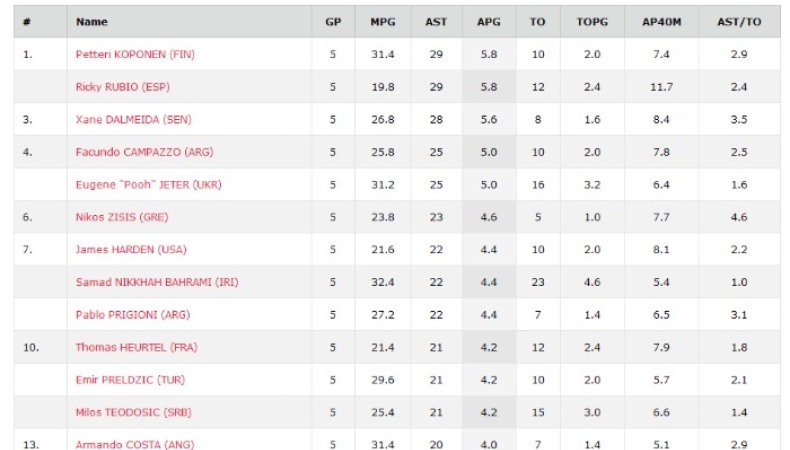Image resolution: width=790 pixels, height=450 pixels.
Task: Open Petteri KOPONEN (FIN) player link
Action: (135, 54)
